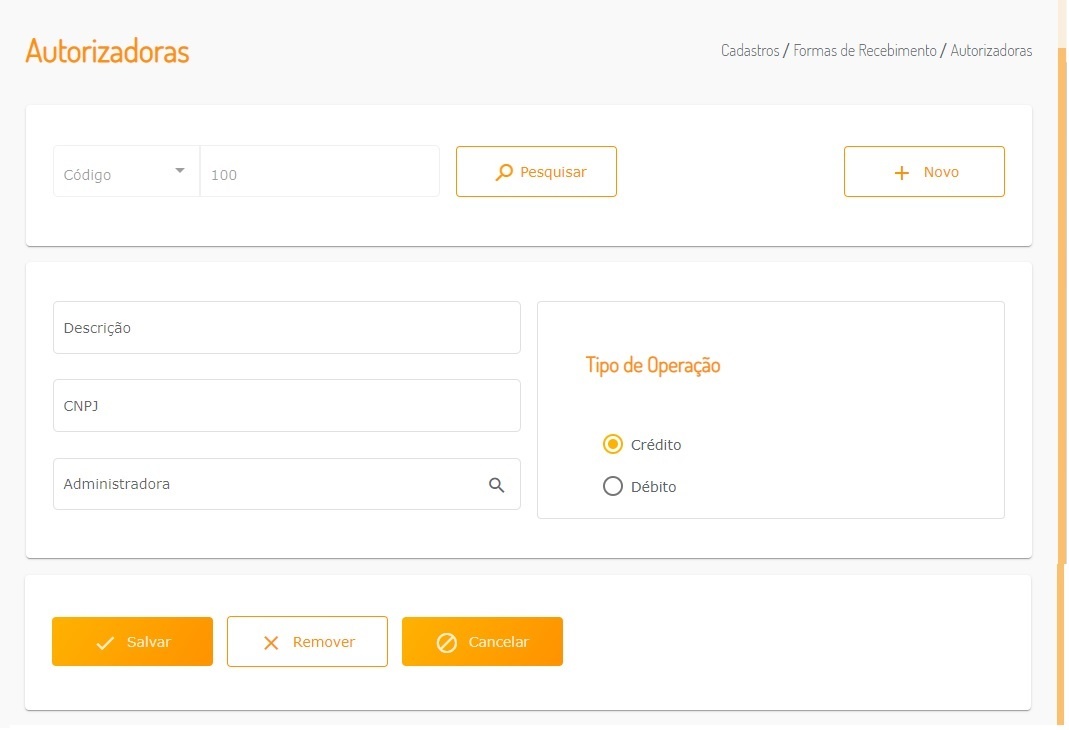
Task: Click the plus icon on Novo button
Action: click(902, 173)
